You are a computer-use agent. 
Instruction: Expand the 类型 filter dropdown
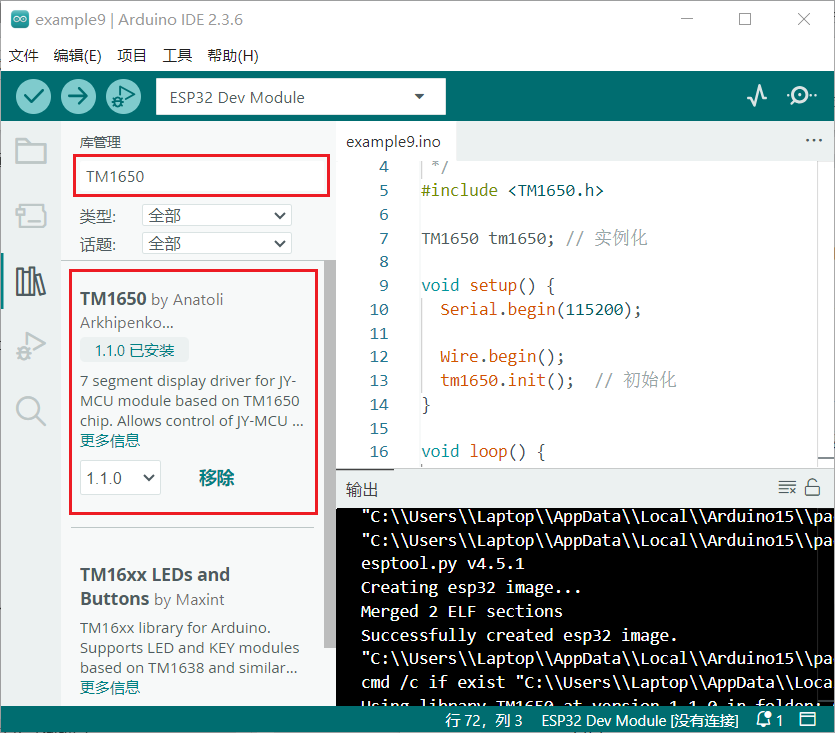point(217,216)
